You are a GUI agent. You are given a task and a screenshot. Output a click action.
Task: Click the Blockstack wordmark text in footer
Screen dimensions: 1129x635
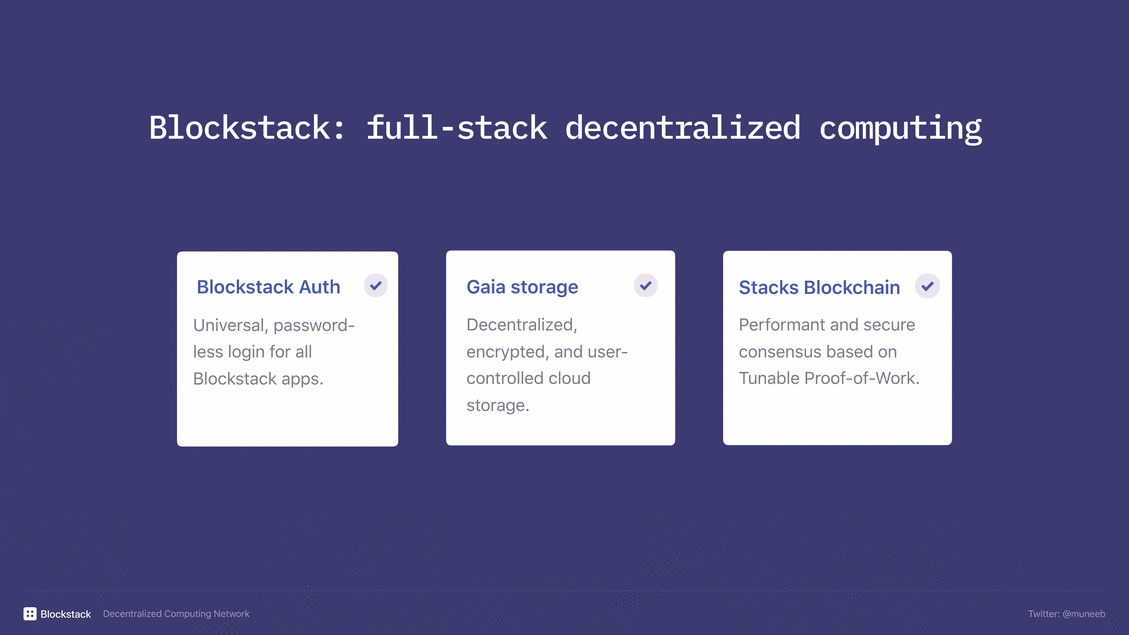tap(66, 614)
